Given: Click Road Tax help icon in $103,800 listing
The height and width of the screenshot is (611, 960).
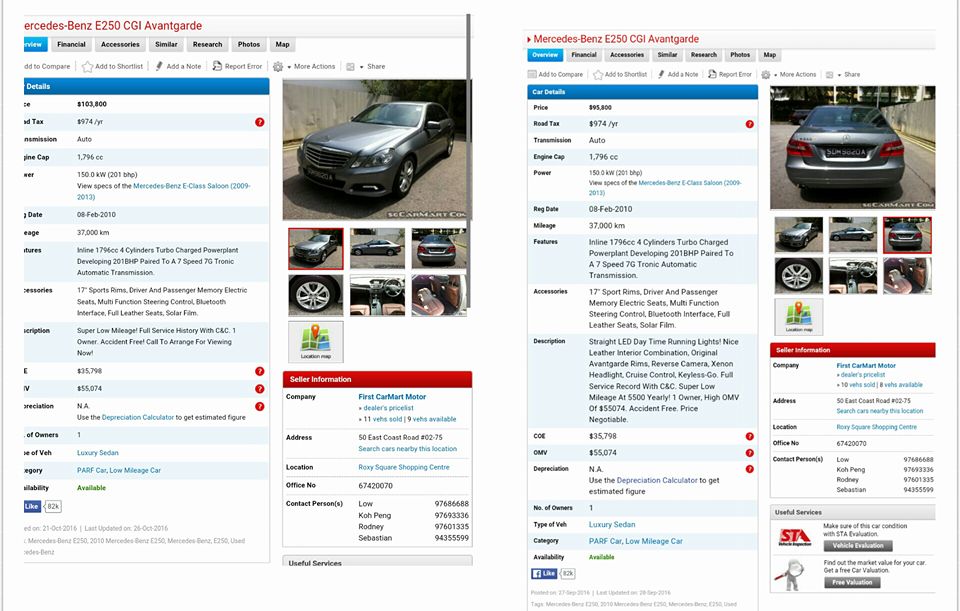Looking at the screenshot, I should tap(260, 122).
